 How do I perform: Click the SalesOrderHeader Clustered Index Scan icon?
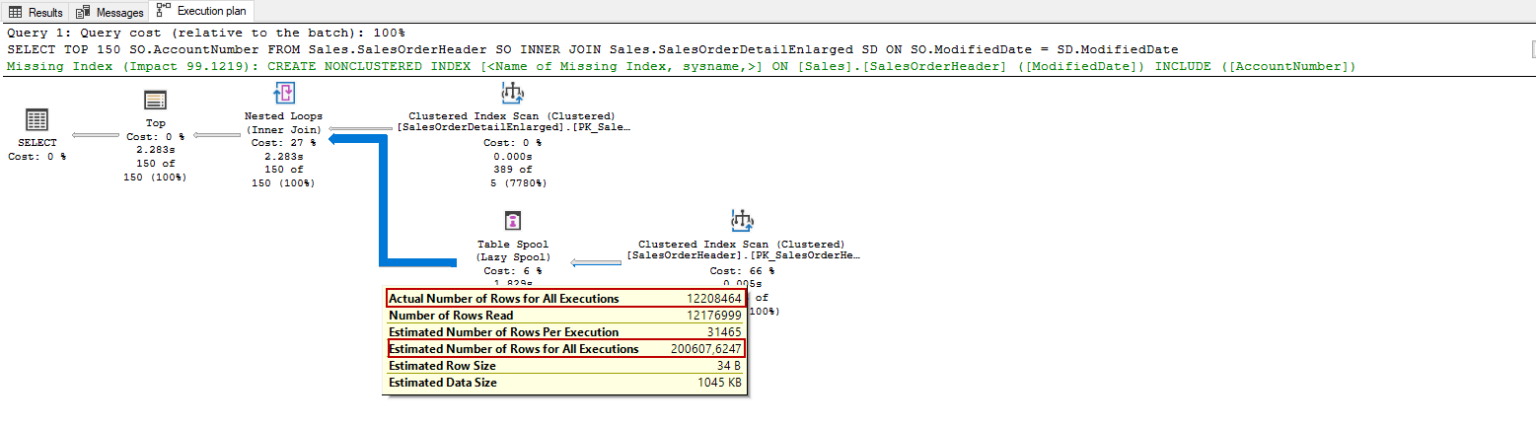point(741,220)
